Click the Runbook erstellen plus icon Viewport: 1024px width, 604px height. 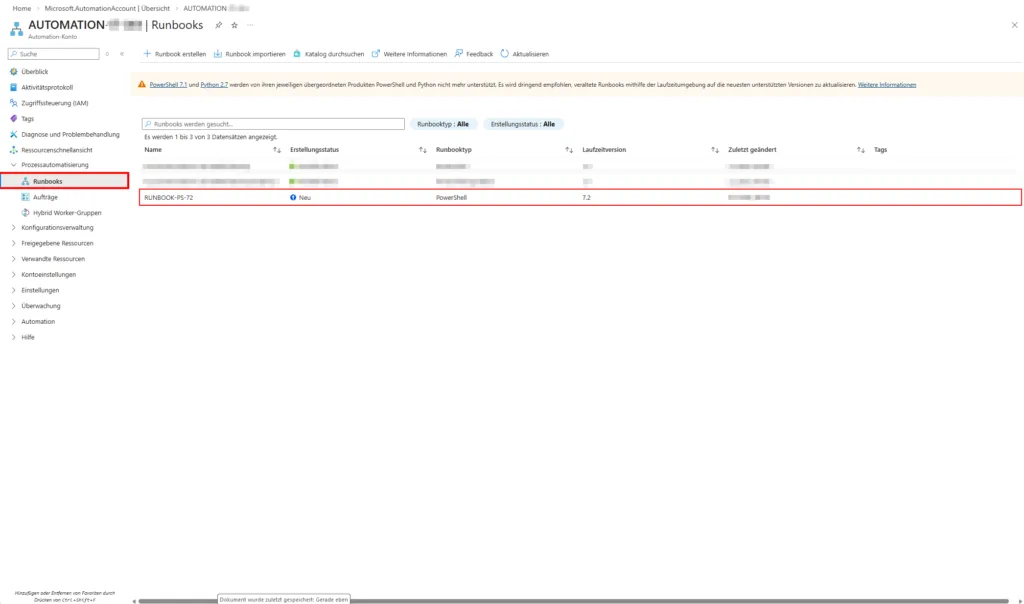tap(148, 54)
